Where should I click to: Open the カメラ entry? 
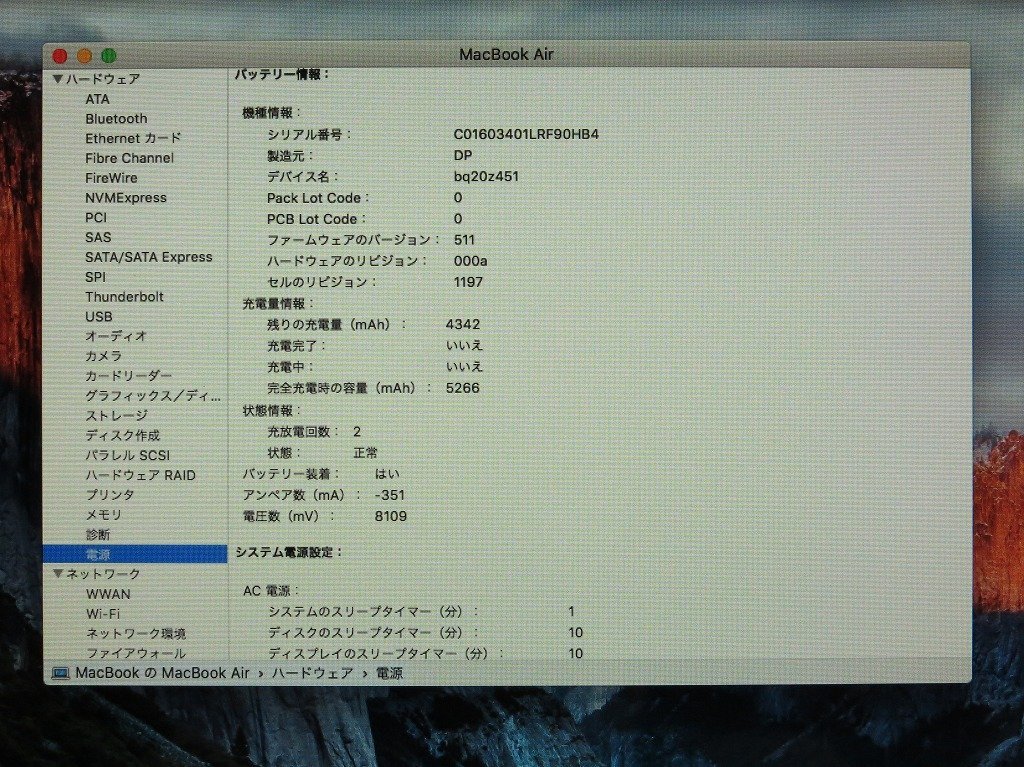pyautogui.click(x=103, y=356)
